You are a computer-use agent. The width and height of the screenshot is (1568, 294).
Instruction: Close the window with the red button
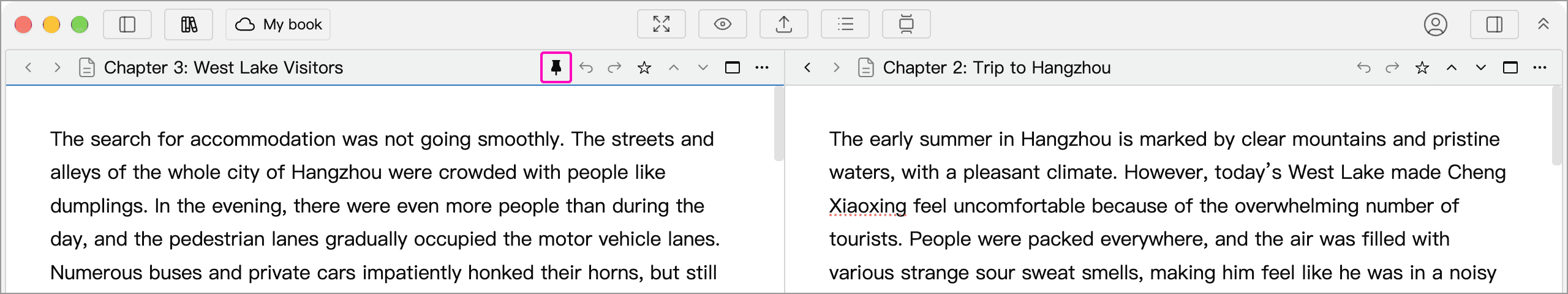click(23, 24)
